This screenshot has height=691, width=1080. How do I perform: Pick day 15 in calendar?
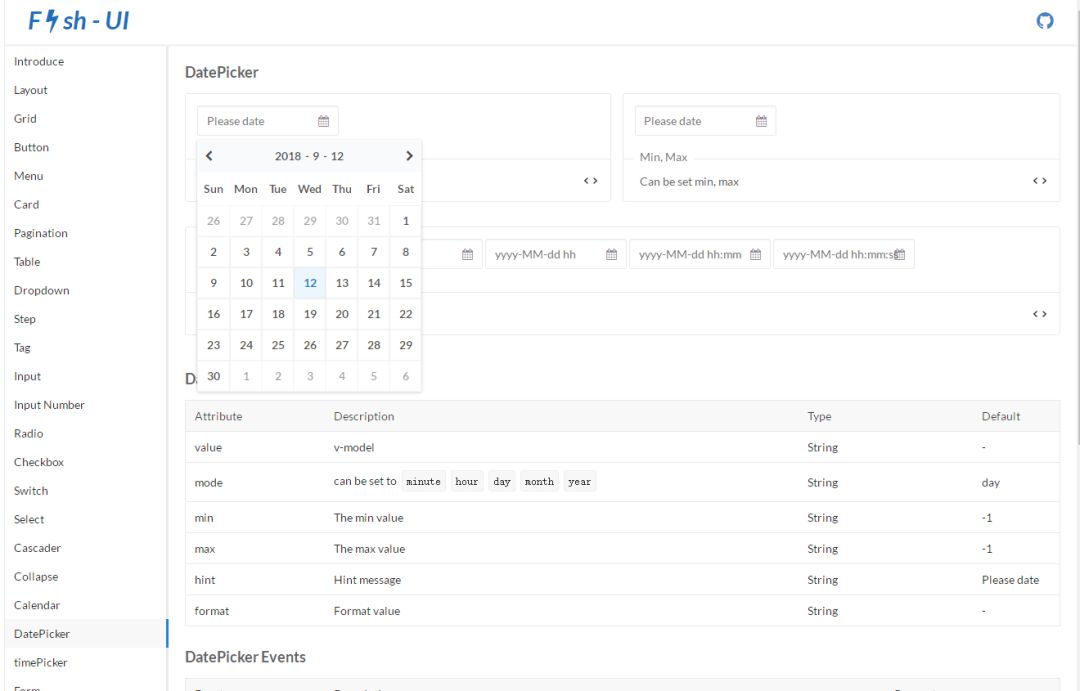coord(406,282)
